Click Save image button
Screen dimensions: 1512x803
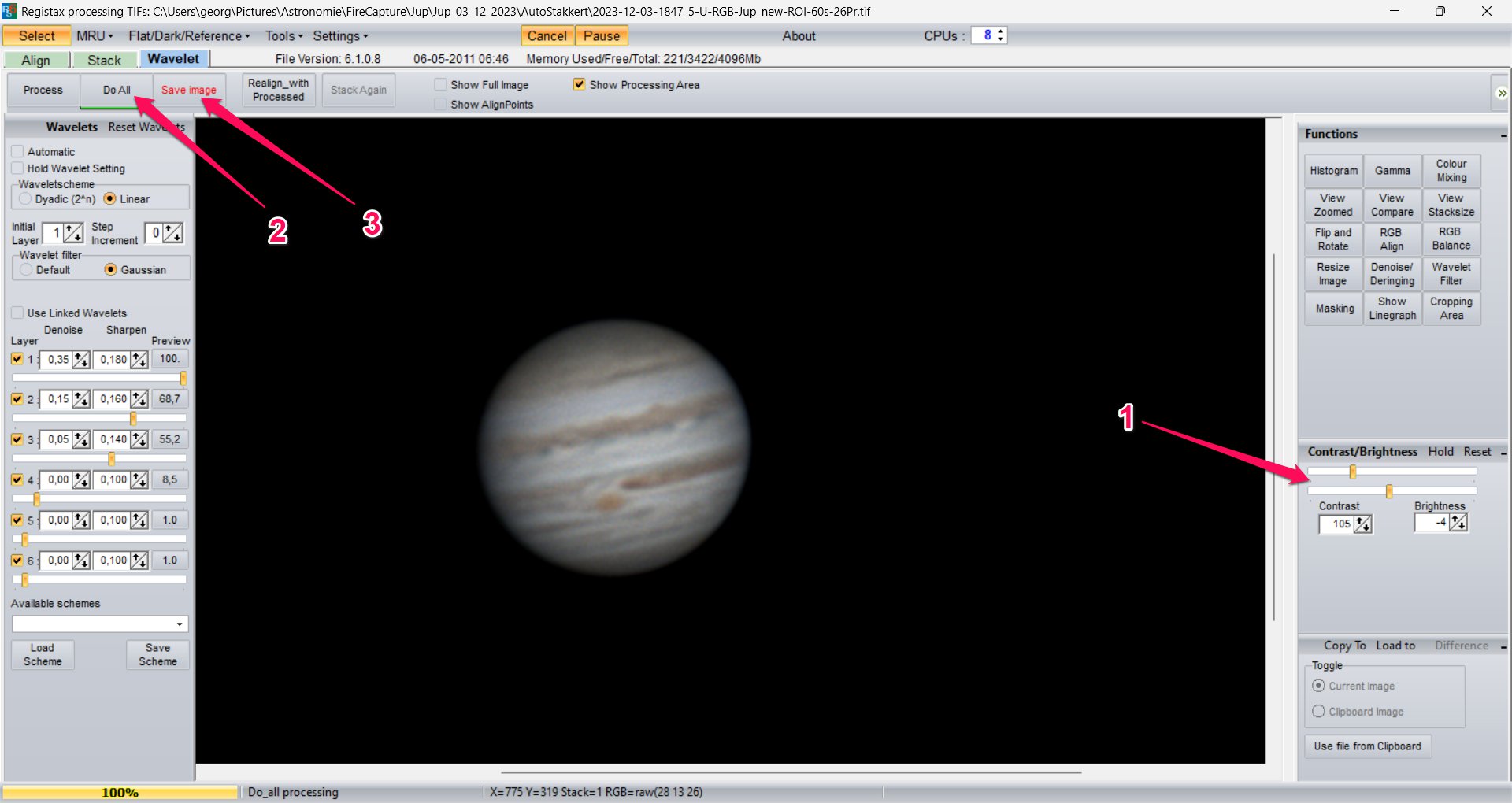[x=189, y=91]
